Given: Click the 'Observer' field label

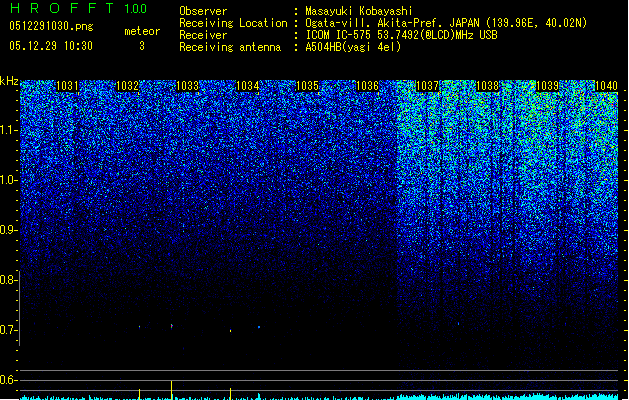Looking at the screenshot, I should click(203, 11).
